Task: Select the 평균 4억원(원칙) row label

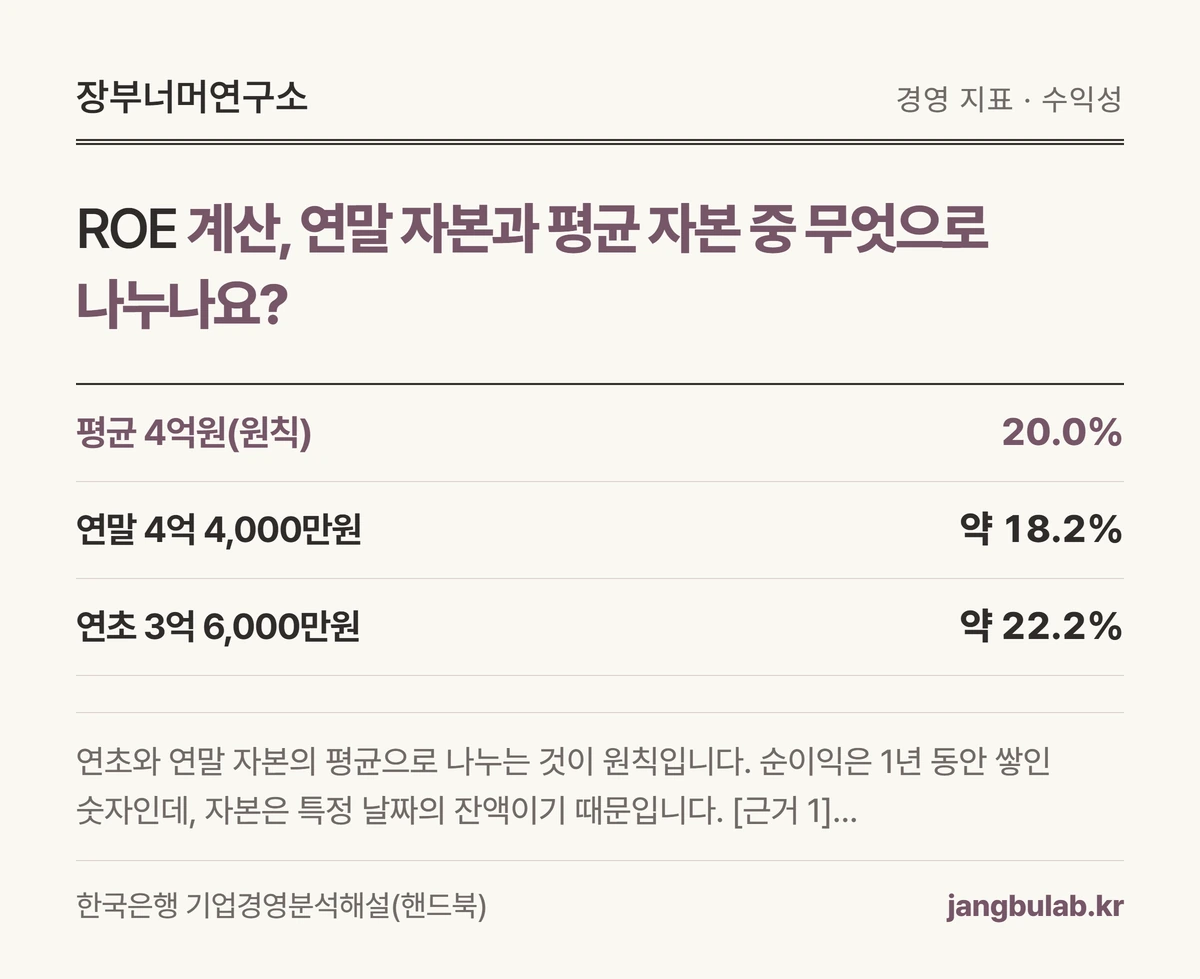Action: click(x=194, y=434)
